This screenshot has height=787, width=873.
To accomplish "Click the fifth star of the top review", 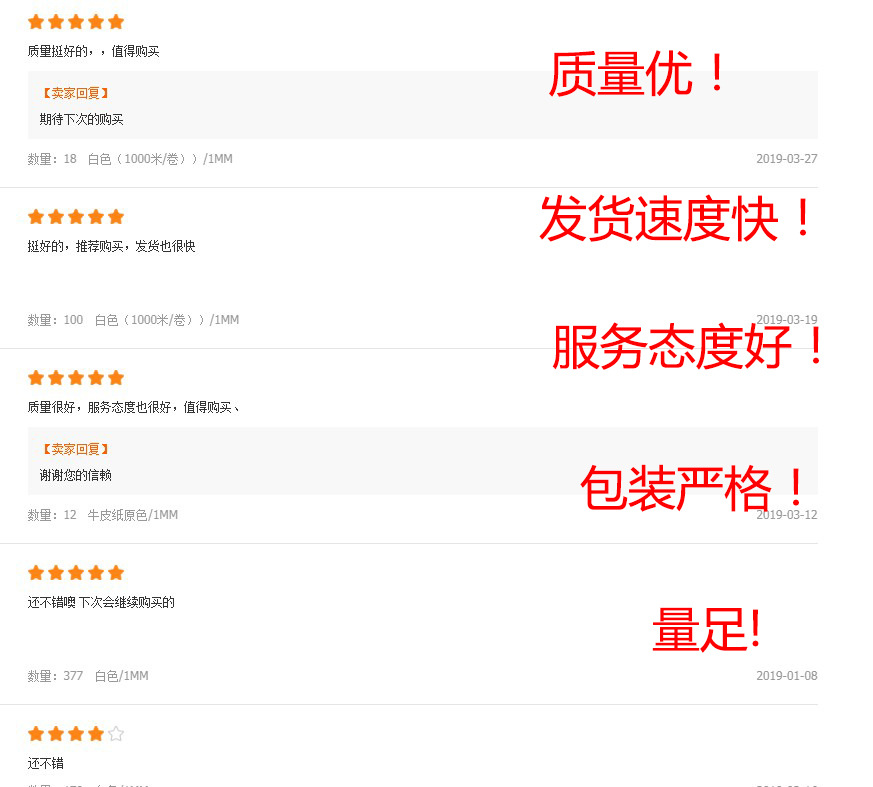I will tap(116, 22).
